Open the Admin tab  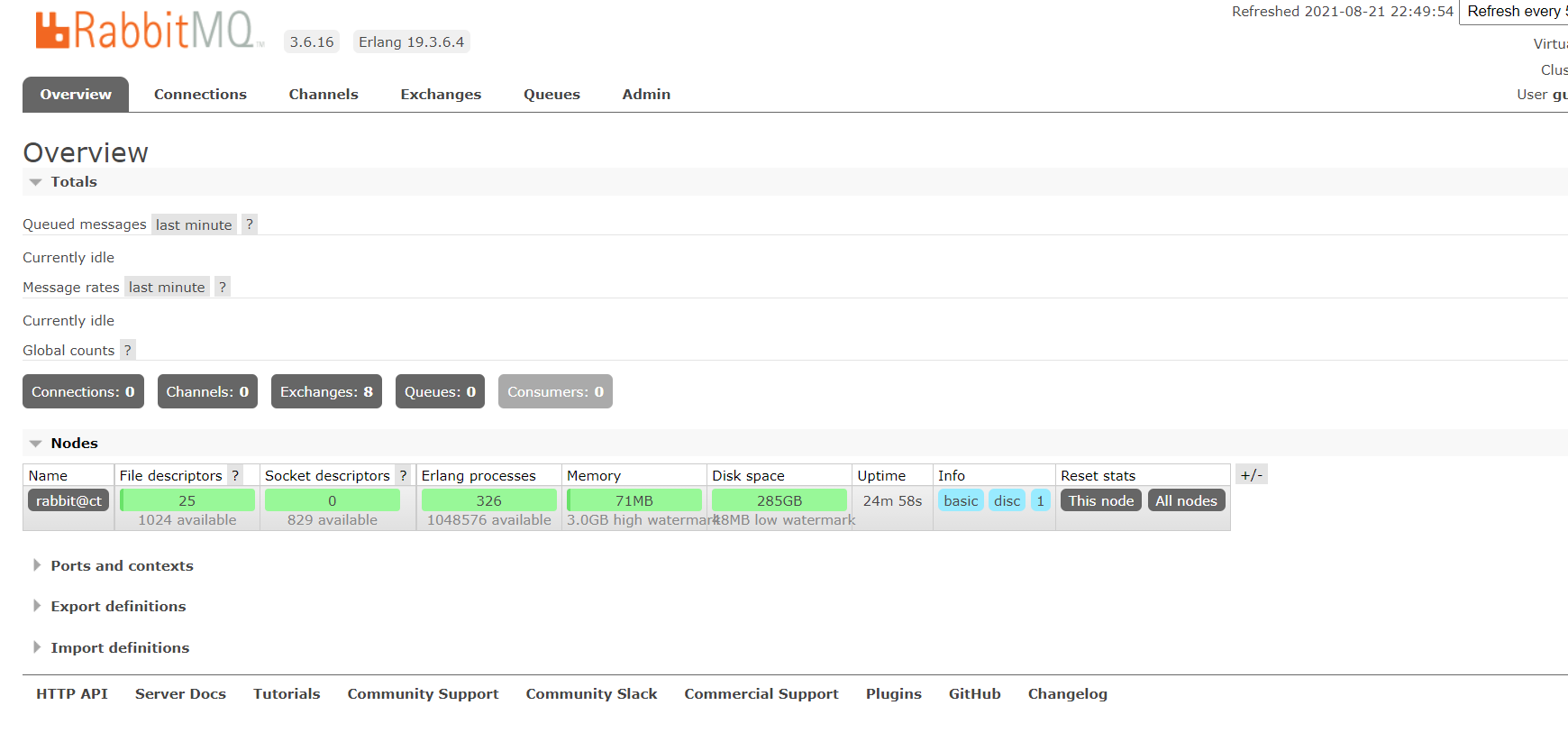point(646,94)
